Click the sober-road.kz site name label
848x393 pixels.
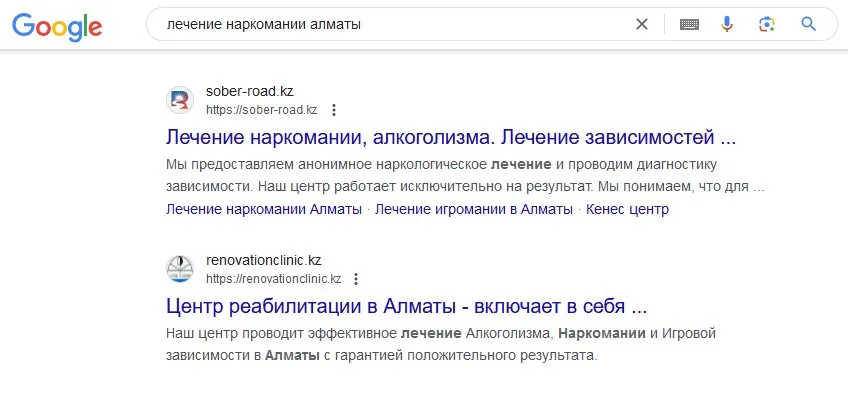[250, 91]
